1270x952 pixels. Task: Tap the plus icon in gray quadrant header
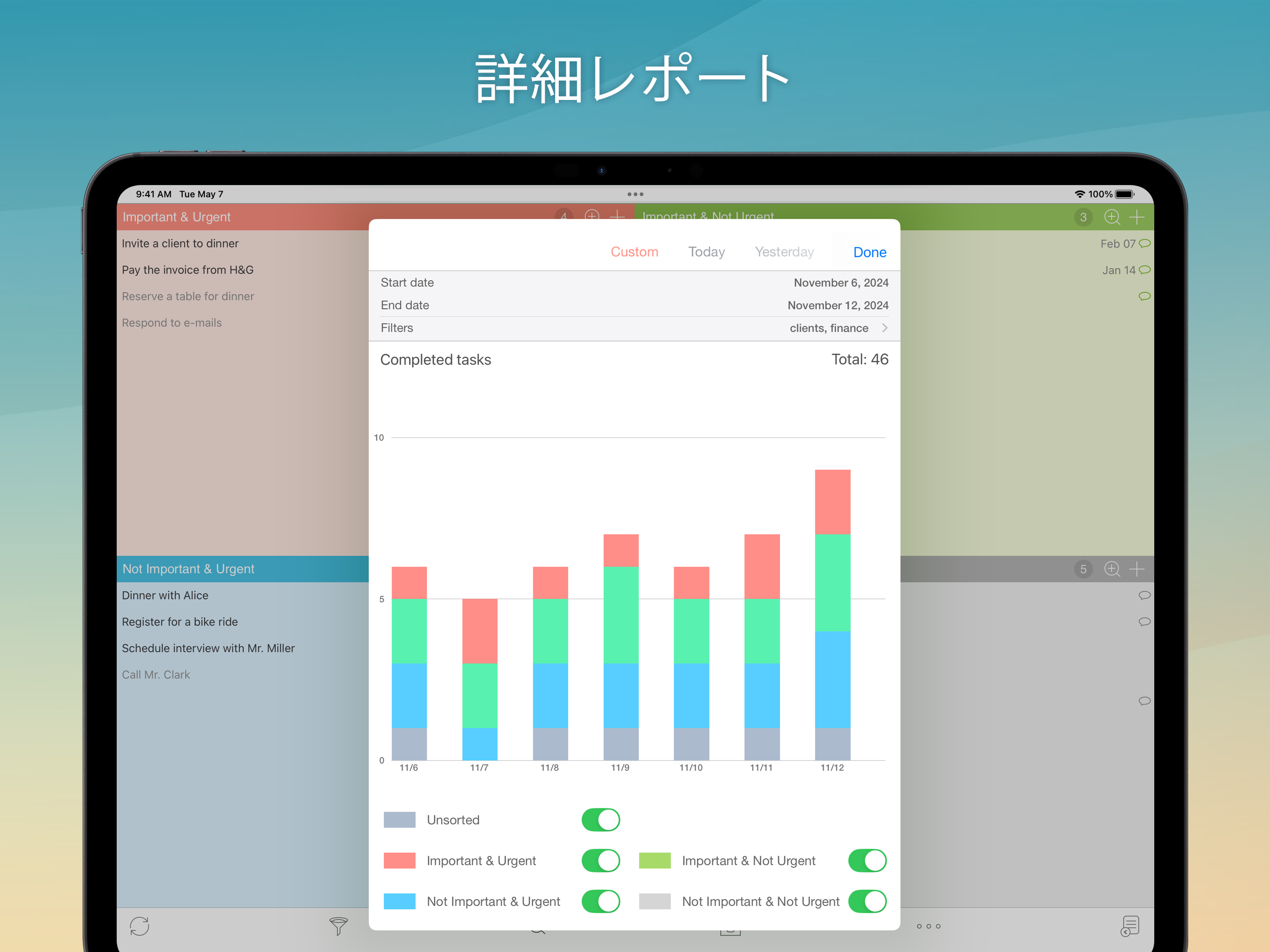point(1137,569)
